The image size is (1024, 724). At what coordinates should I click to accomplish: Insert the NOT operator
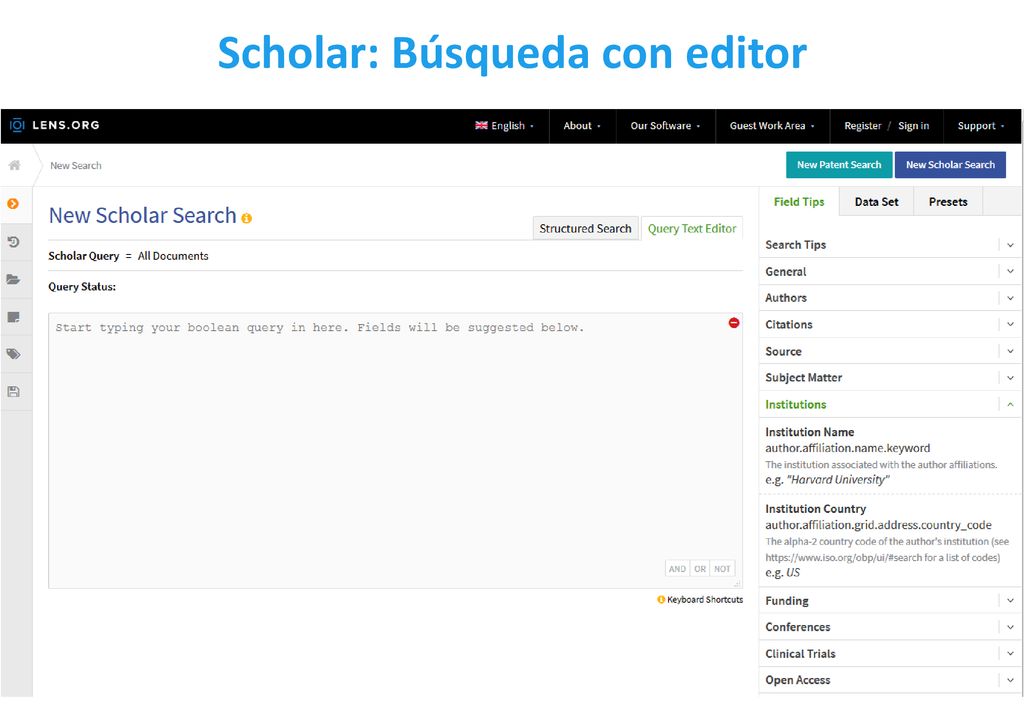pos(722,569)
